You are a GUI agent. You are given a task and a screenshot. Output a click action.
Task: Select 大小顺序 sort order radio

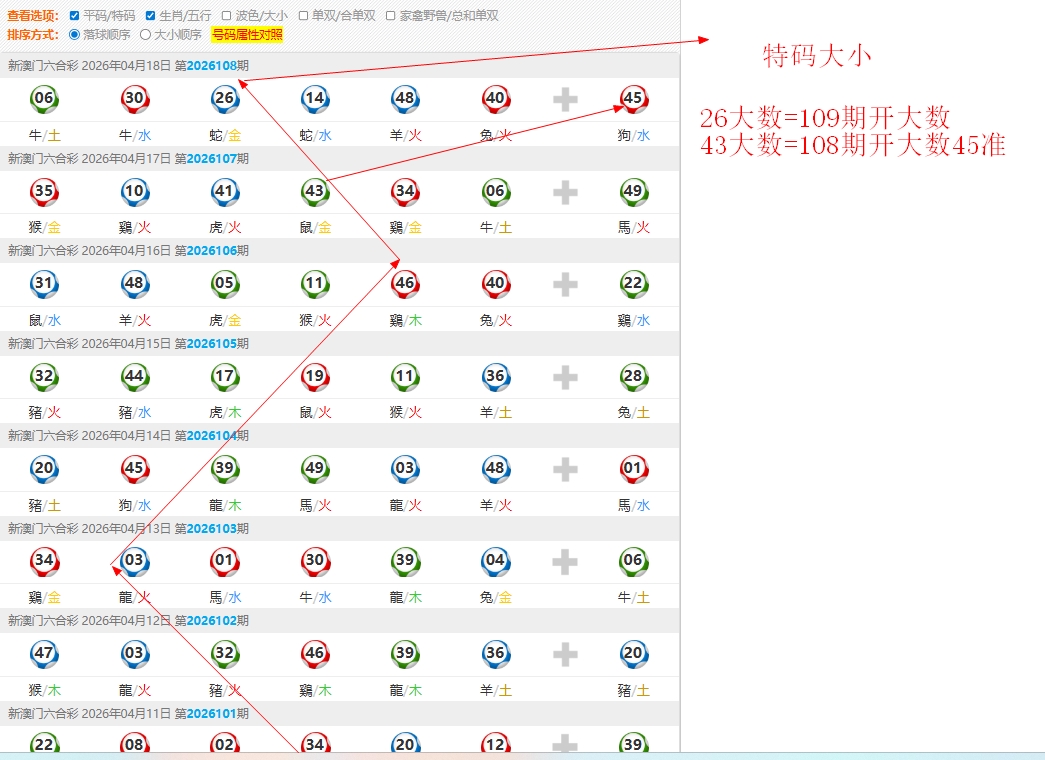click(146, 35)
